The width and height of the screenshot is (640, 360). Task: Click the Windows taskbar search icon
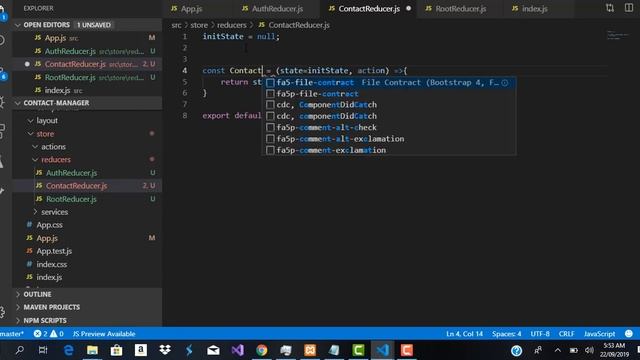point(19,350)
